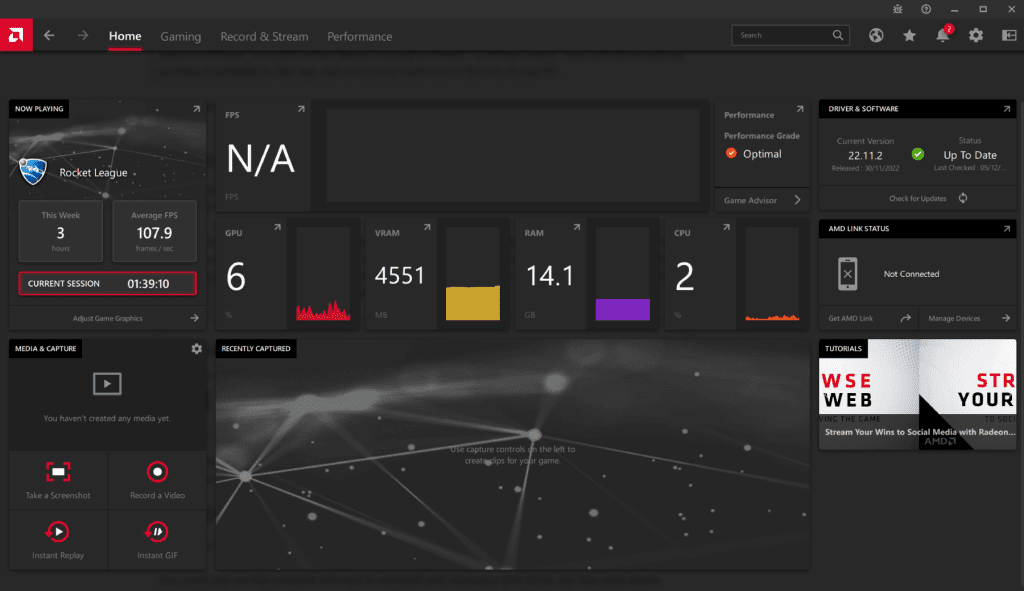Open the settings gear in the header
Viewport: 1024px width, 591px height.
click(976, 35)
